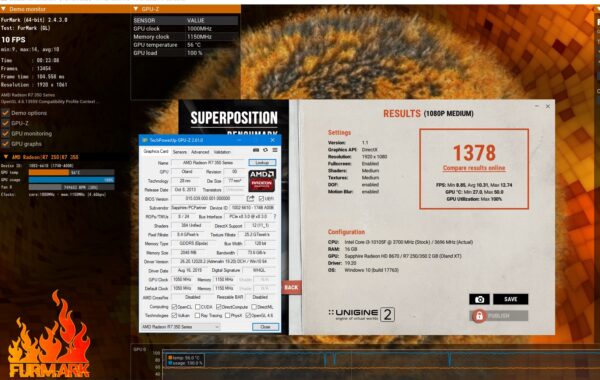Click the GPU-Z refresh icon
This screenshot has width=600, height=380.
(x=265, y=150)
